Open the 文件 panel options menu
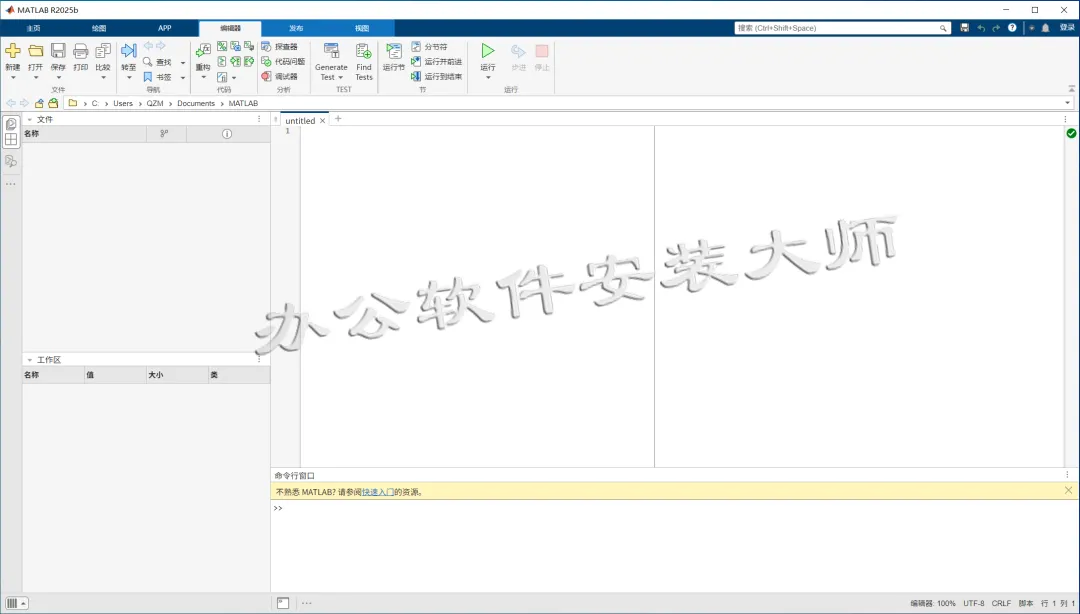This screenshot has width=1080, height=614. (x=259, y=119)
